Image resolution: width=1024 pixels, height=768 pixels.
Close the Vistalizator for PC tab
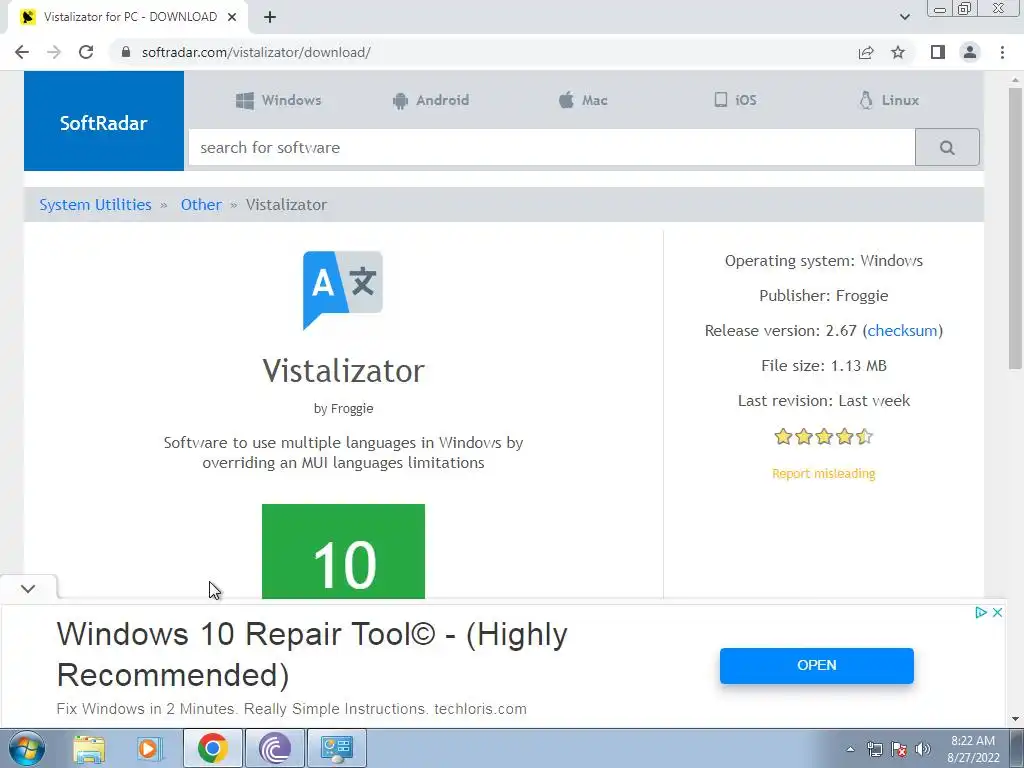(232, 17)
